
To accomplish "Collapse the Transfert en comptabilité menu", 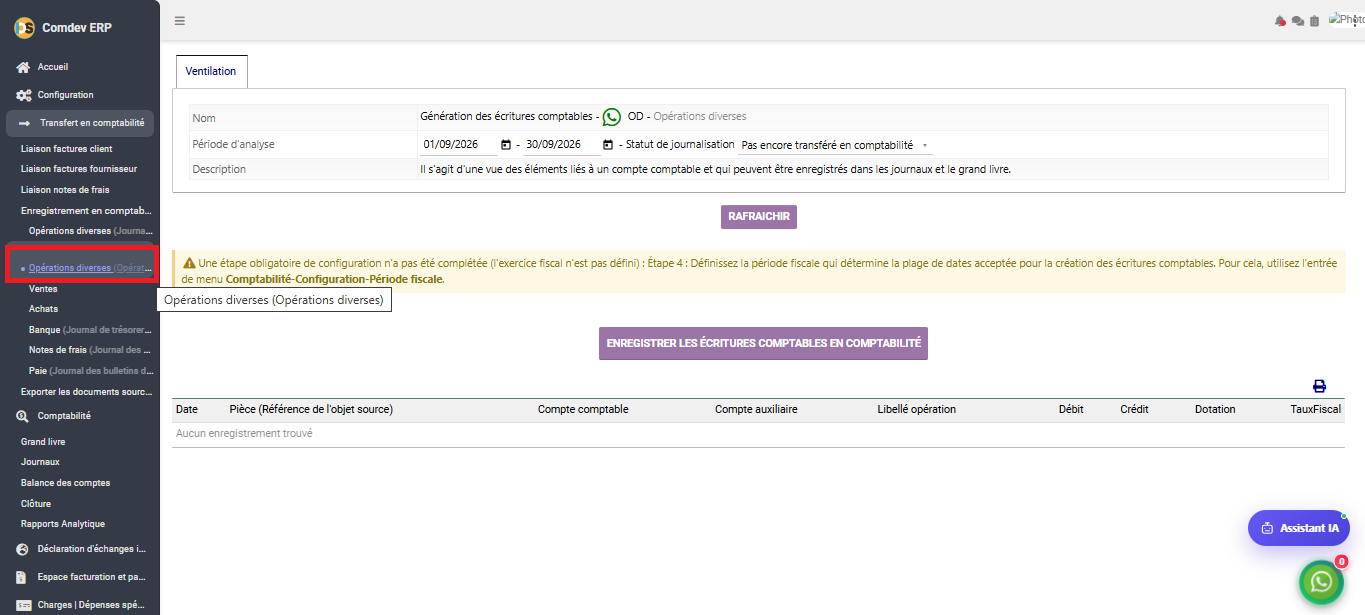I will point(80,123).
